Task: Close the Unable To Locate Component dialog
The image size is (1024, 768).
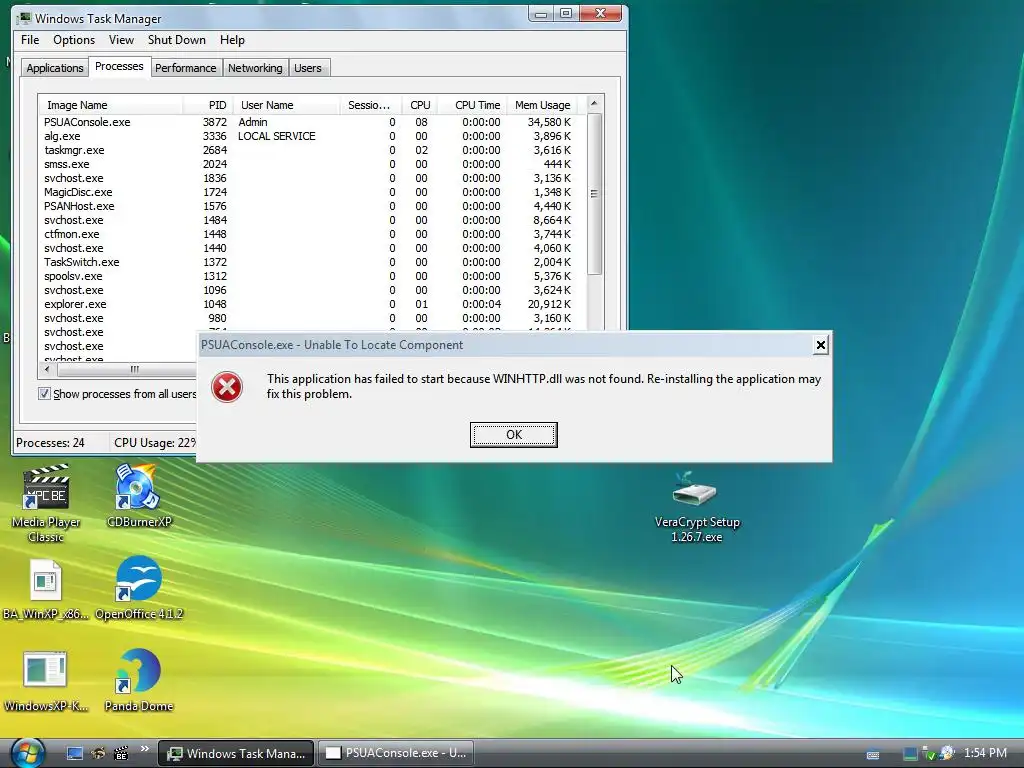Action: 821,345
